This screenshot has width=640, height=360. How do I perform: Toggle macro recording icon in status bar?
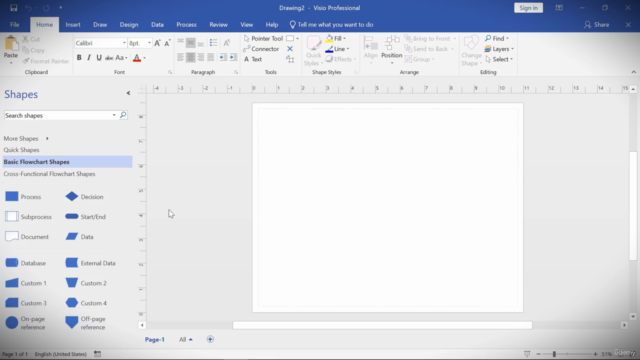[x=97, y=354]
